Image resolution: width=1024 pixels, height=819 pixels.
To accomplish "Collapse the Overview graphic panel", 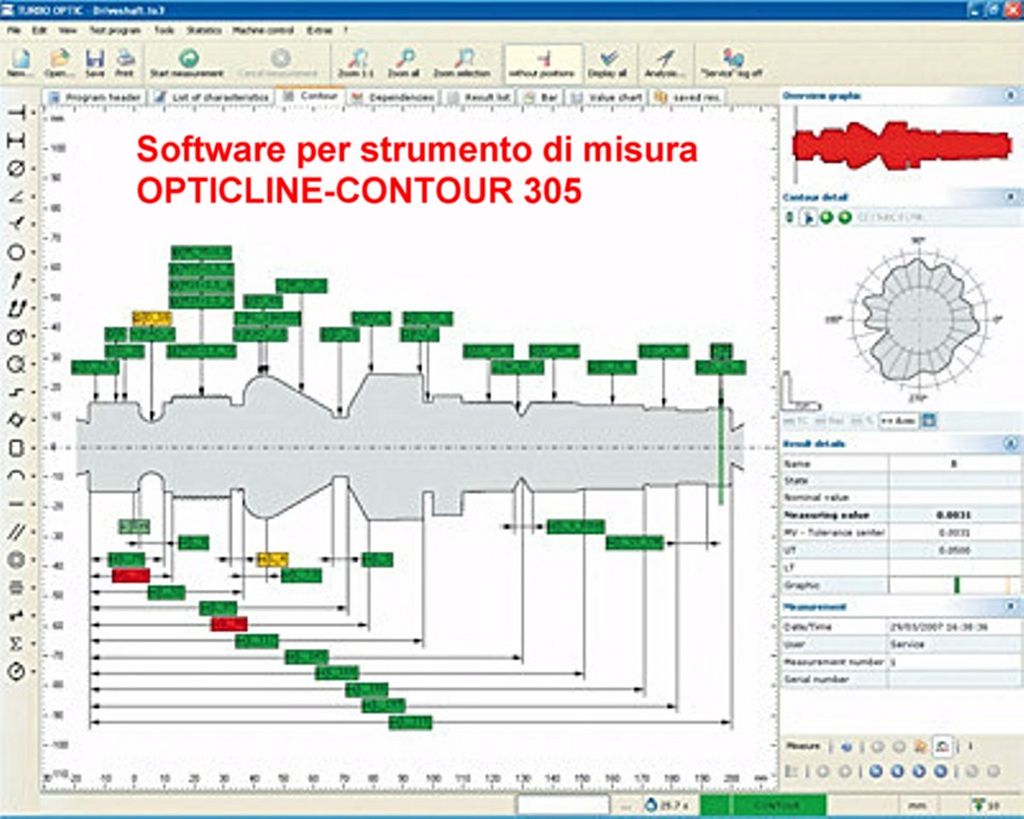I will pos(1010,96).
